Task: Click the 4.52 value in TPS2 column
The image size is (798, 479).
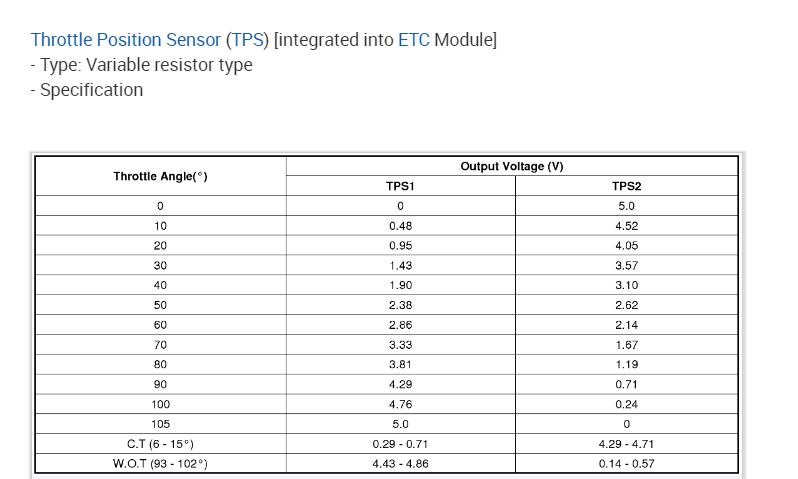Action: [x=626, y=226]
